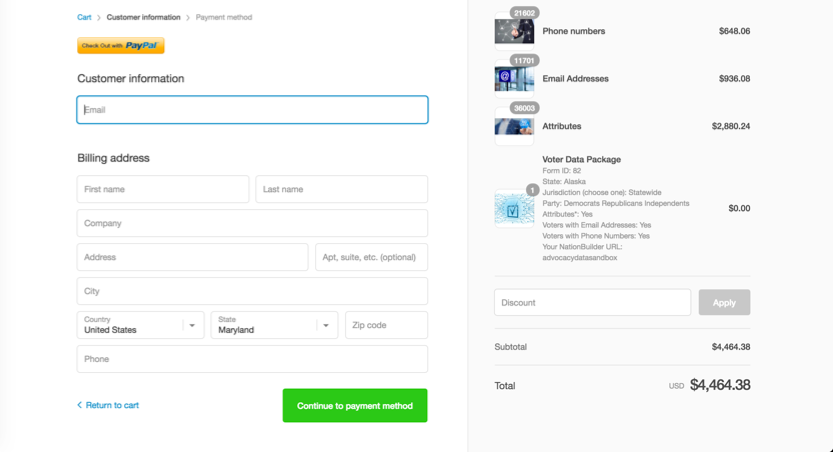Image resolution: width=833 pixels, height=452 pixels.
Task: Click quantity badge 21602
Action: [524, 13]
